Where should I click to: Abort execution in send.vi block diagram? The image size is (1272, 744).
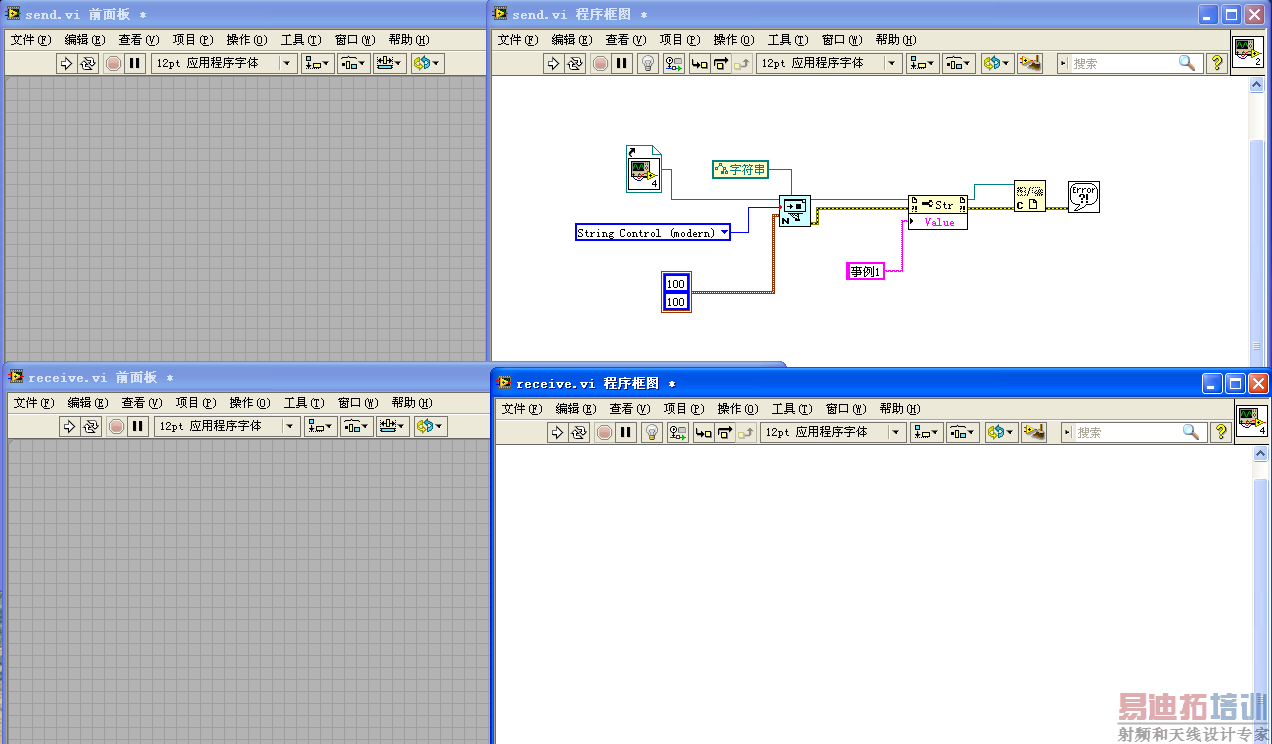(600, 63)
